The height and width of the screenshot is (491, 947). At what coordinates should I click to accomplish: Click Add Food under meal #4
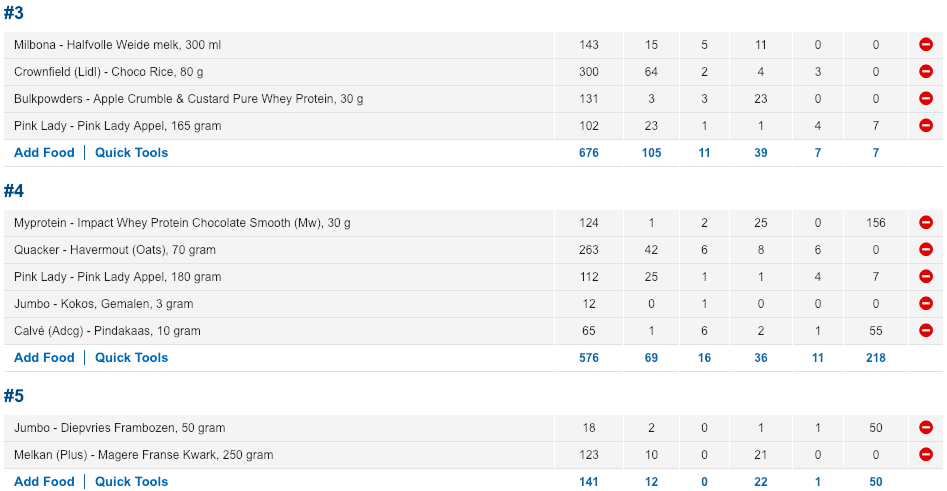44,358
